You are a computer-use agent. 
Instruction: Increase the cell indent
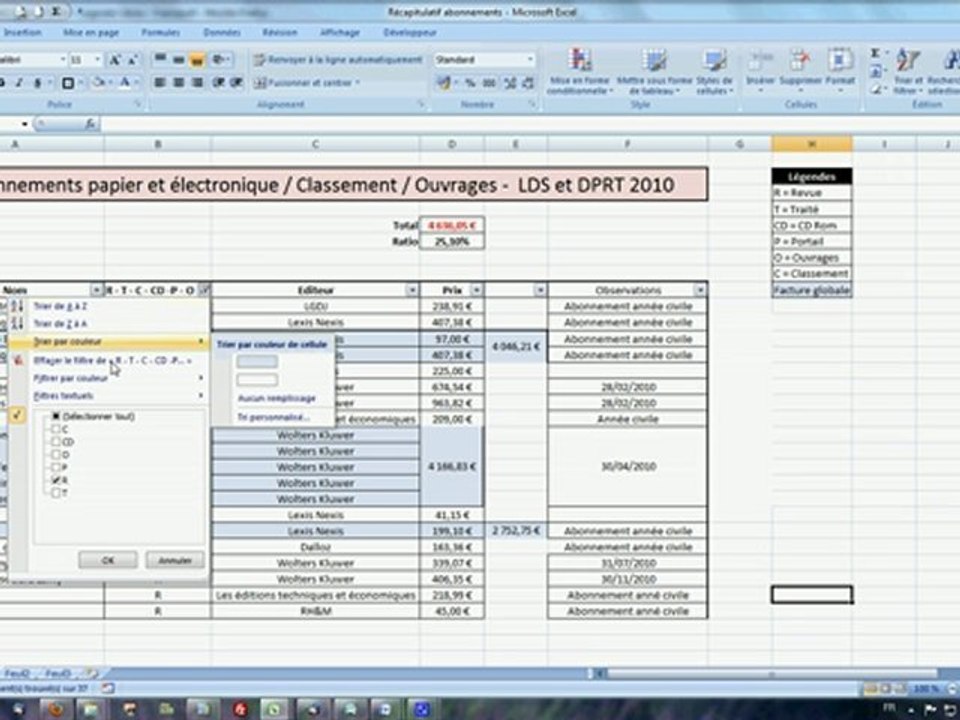237,82
